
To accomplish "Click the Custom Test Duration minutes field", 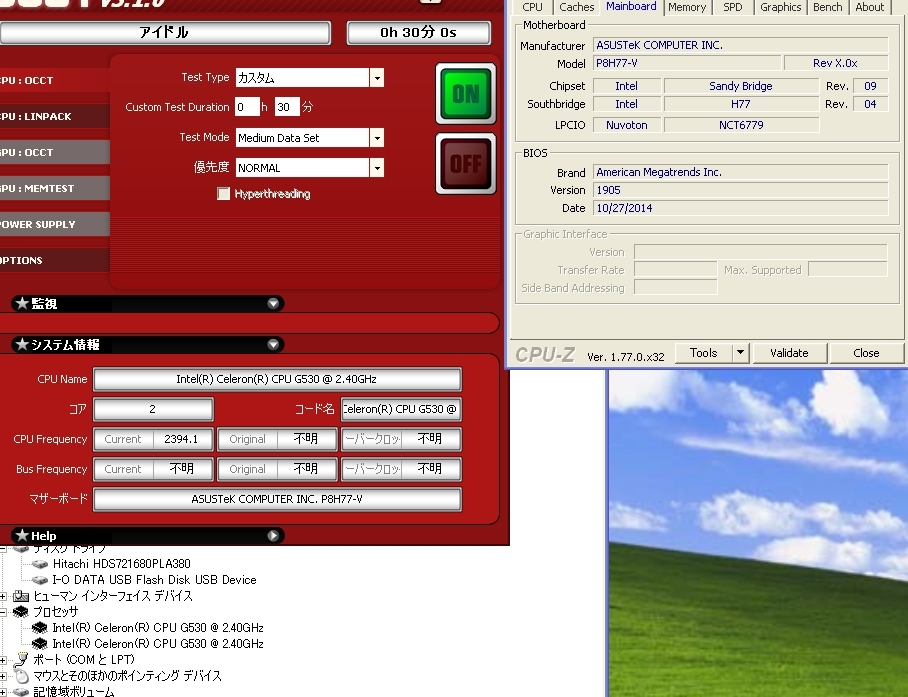I will pos(286,107).
